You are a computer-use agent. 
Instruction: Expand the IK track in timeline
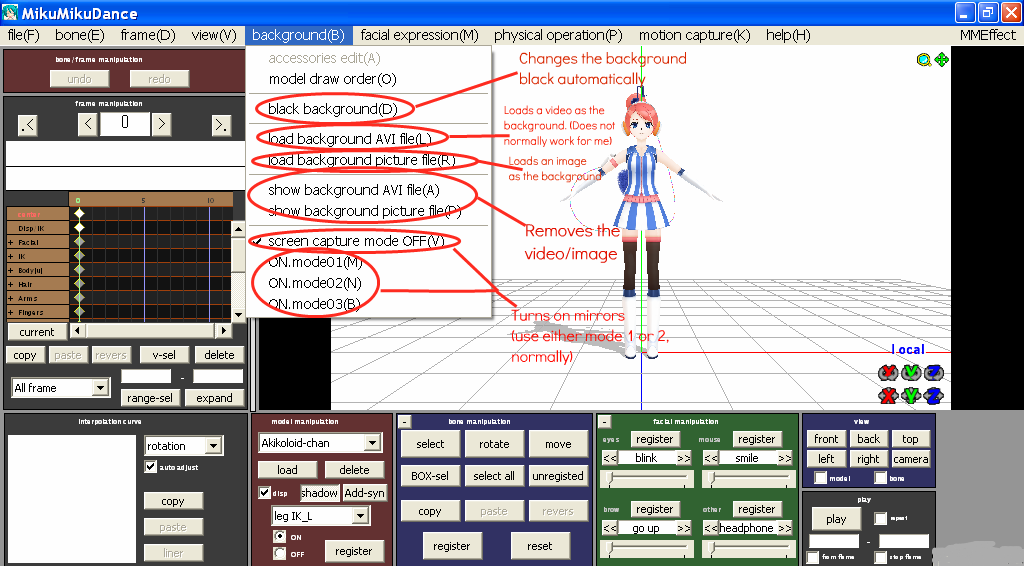coord(10,257)
